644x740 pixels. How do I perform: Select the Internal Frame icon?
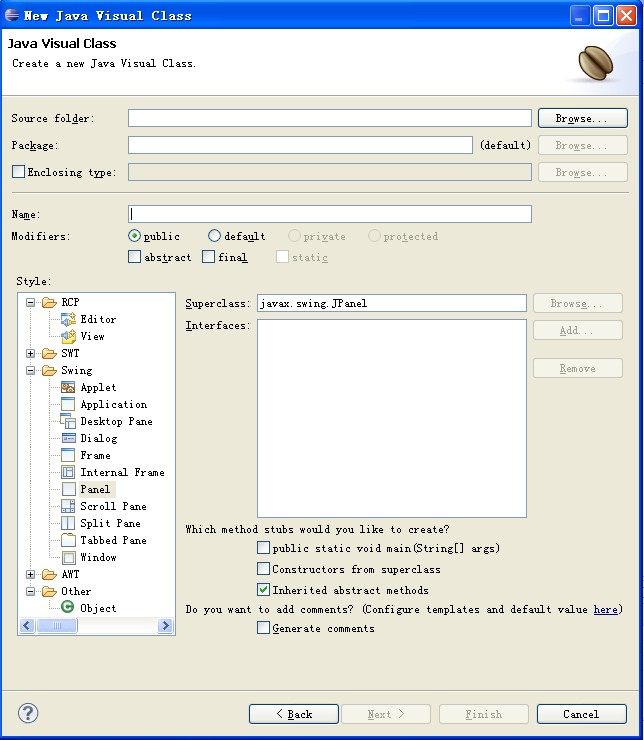coord(68,472)
